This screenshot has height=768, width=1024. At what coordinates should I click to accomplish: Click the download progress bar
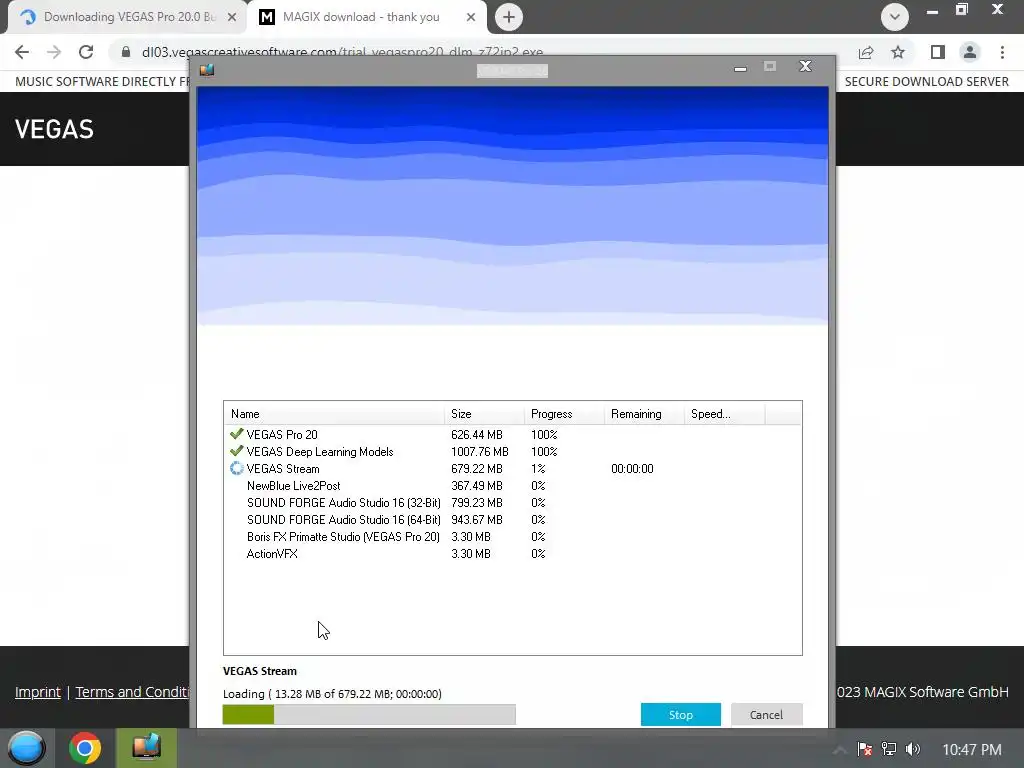[369, 714]
